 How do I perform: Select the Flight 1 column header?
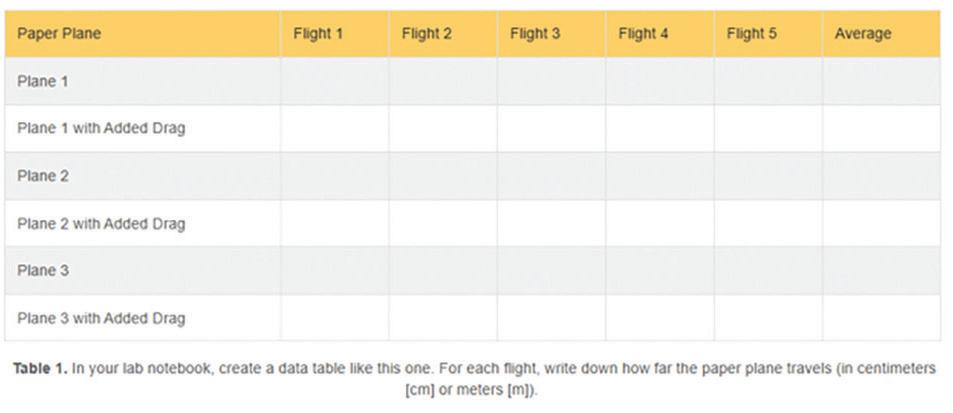318,34
